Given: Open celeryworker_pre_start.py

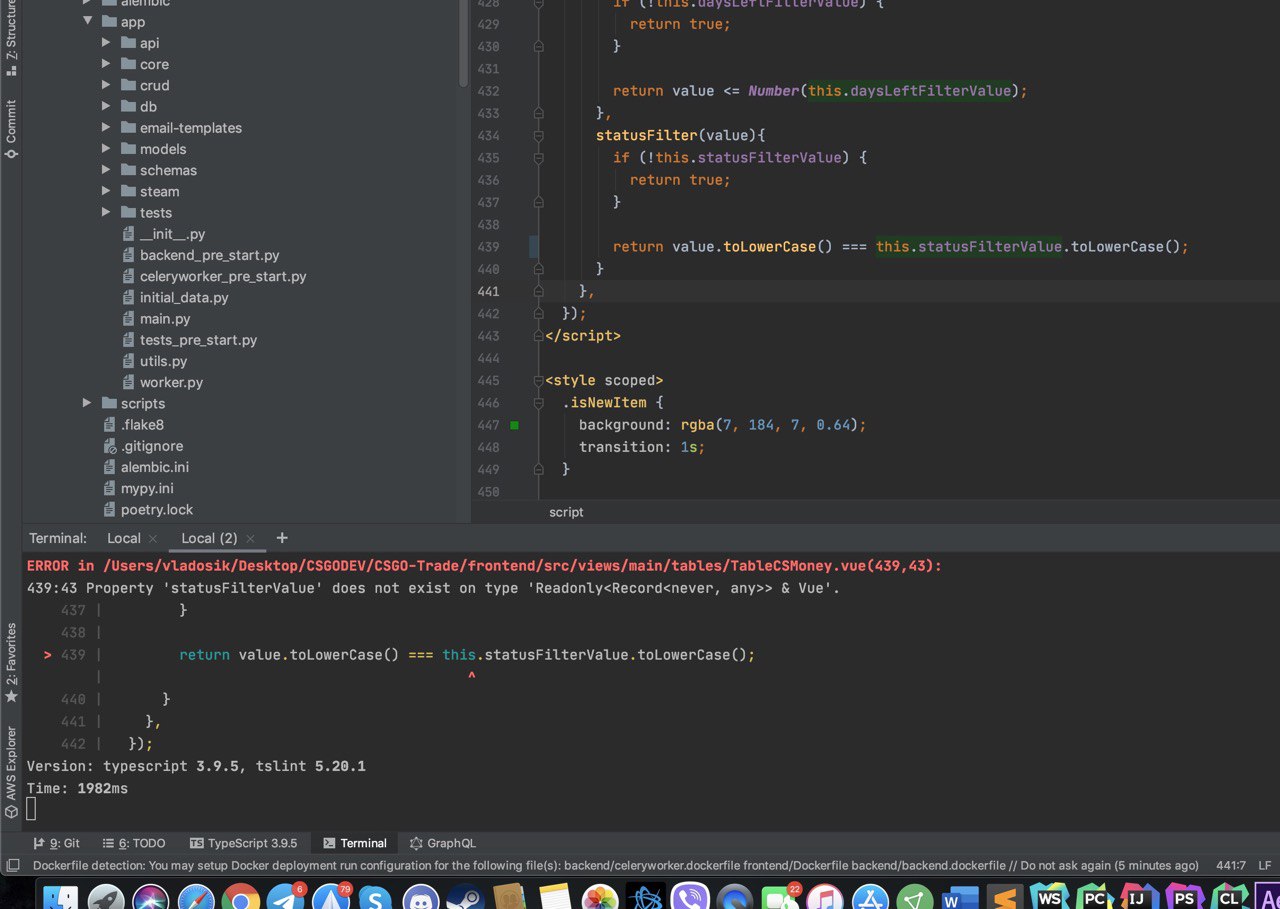Looking at the screenshot, I should [223, 276].
